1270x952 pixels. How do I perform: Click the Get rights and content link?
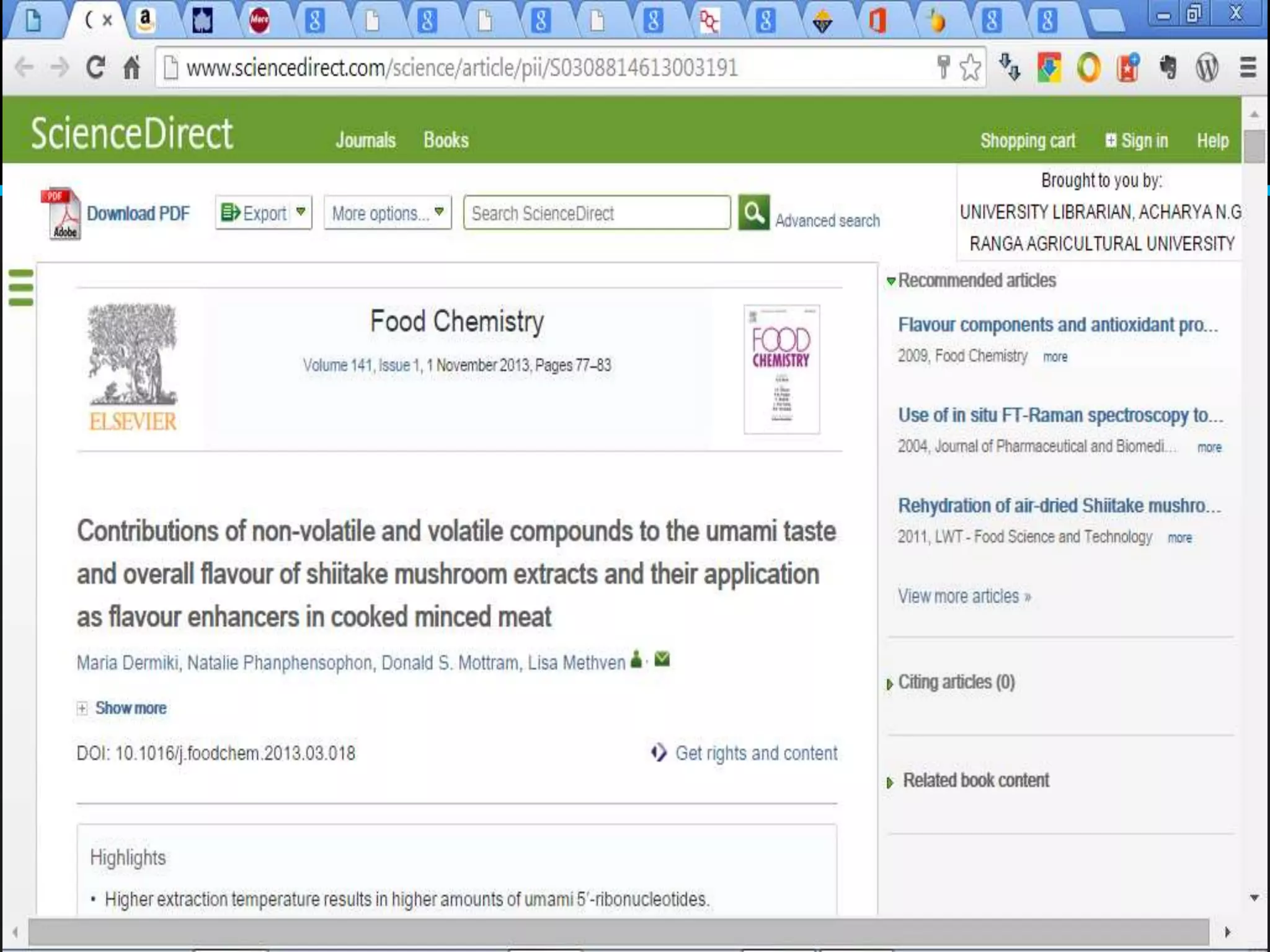pos(755,753)
